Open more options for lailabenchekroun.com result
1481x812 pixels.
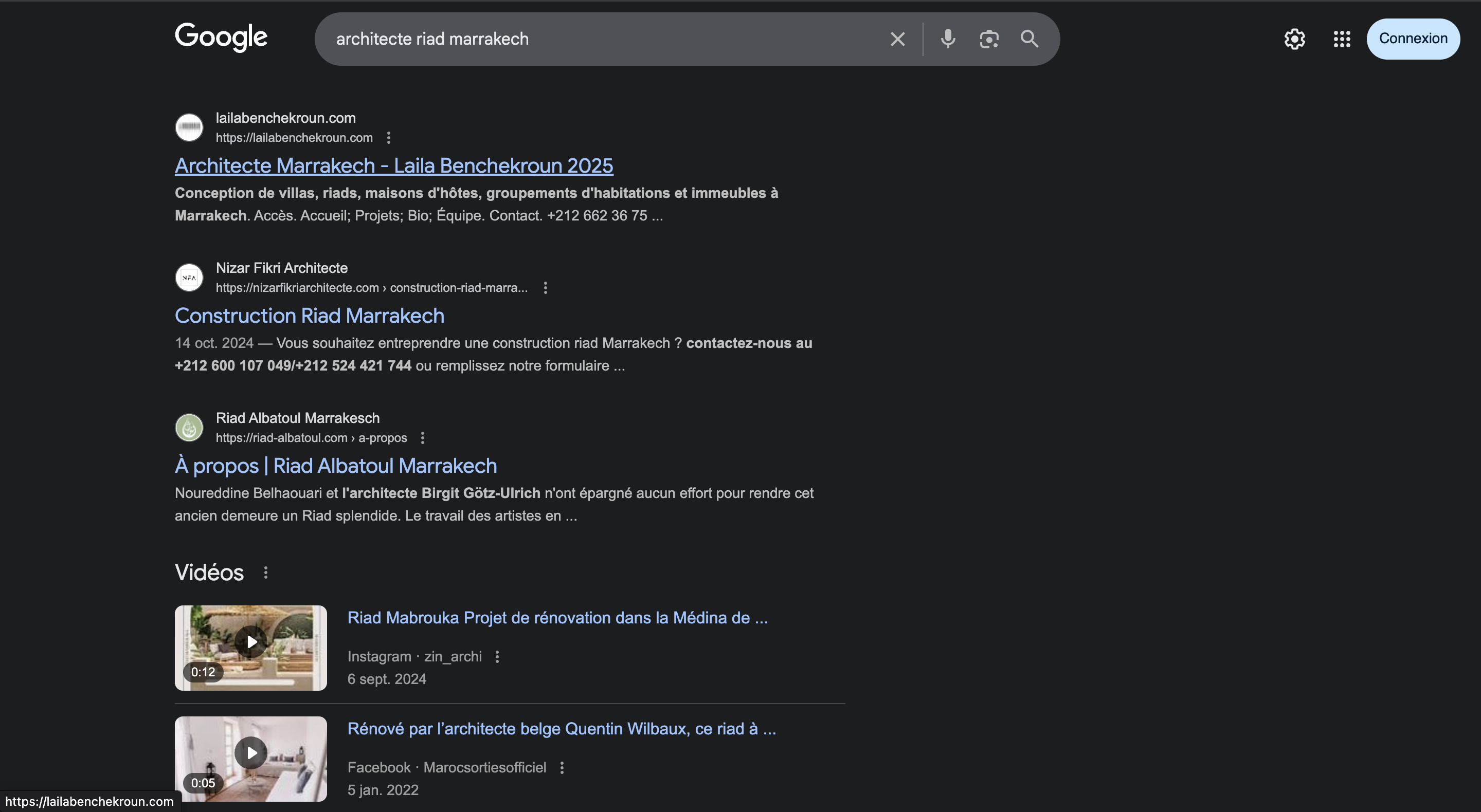(x=389, y=138)
